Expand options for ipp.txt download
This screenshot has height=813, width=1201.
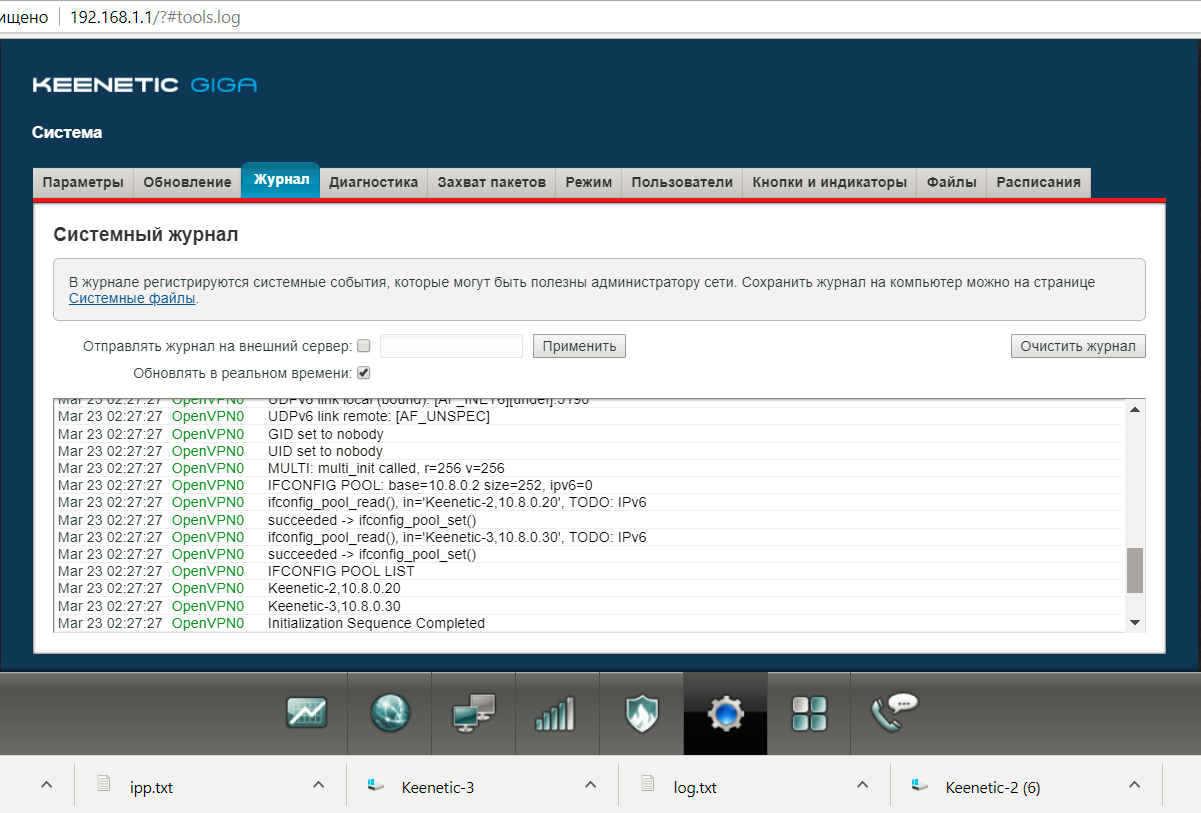tap(318, 786)
